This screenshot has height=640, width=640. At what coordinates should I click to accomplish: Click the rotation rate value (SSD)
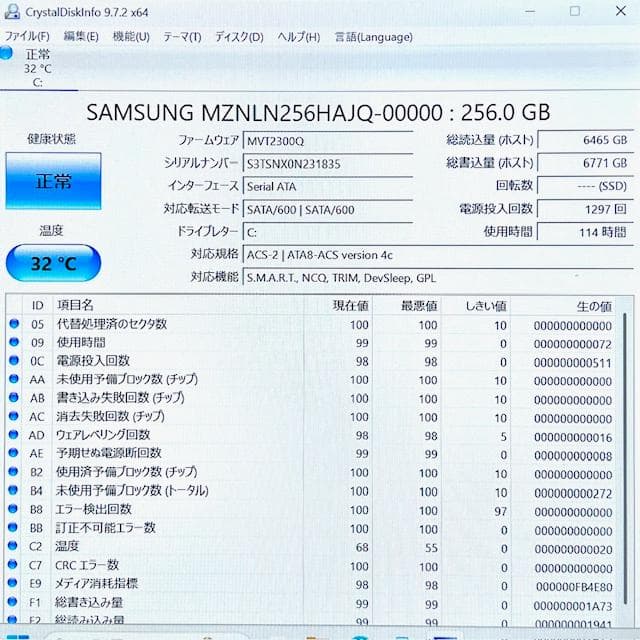[585, 186]
